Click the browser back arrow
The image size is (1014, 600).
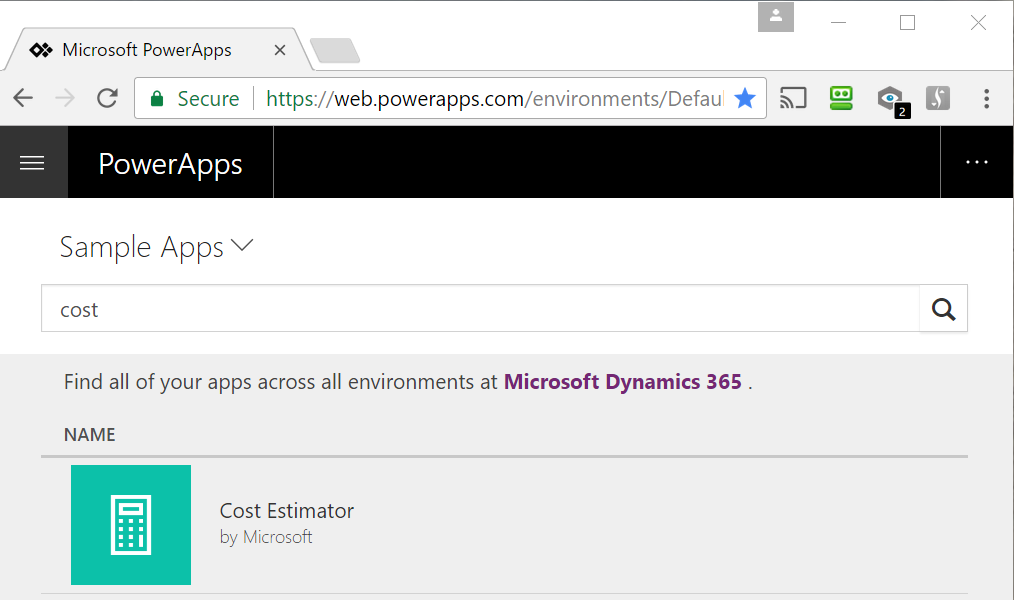click(23, 98)
